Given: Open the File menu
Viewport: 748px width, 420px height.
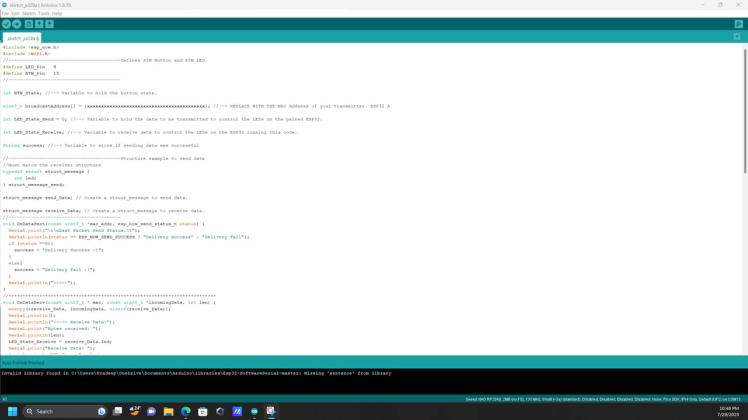Looking at the screenshot, I should click(x=5, y=13).
